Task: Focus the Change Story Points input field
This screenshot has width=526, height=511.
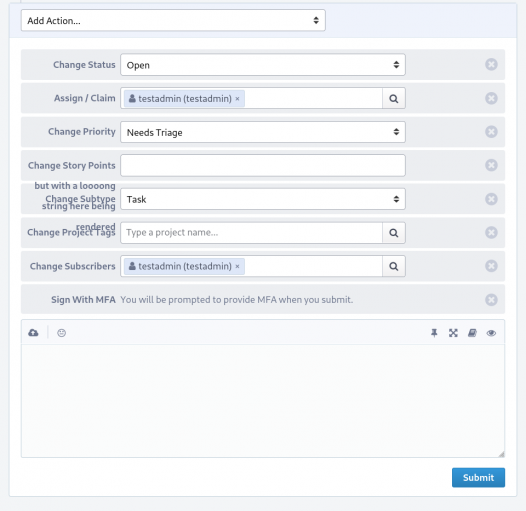Action: tap(263, 165)
